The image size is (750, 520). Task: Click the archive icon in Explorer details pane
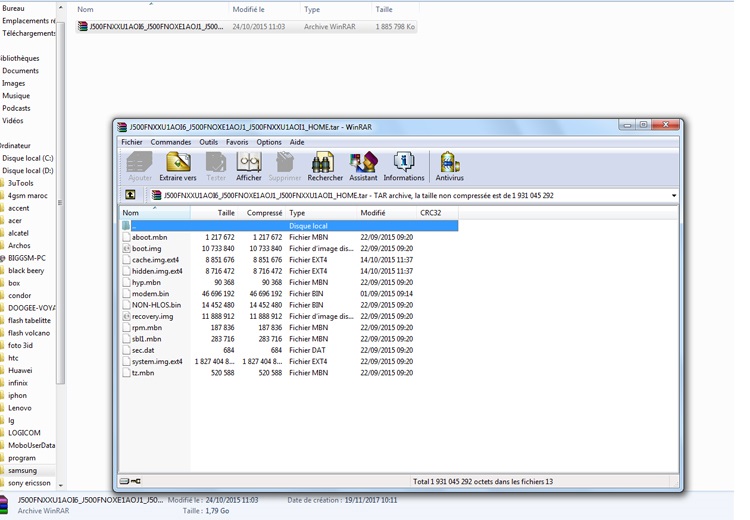click(x=4, y=505)
